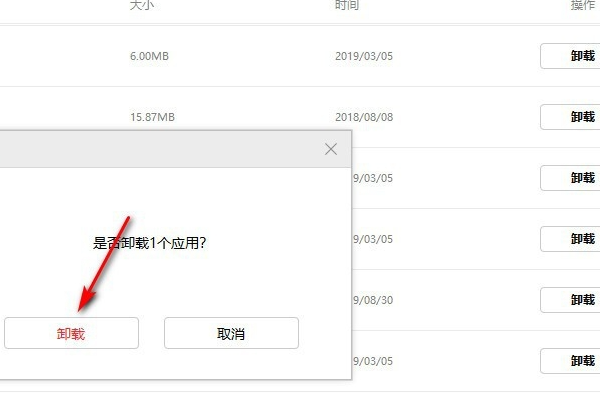Click the date ending in 08/30
This screenshot has width=600, height=400.
(373, 300)
